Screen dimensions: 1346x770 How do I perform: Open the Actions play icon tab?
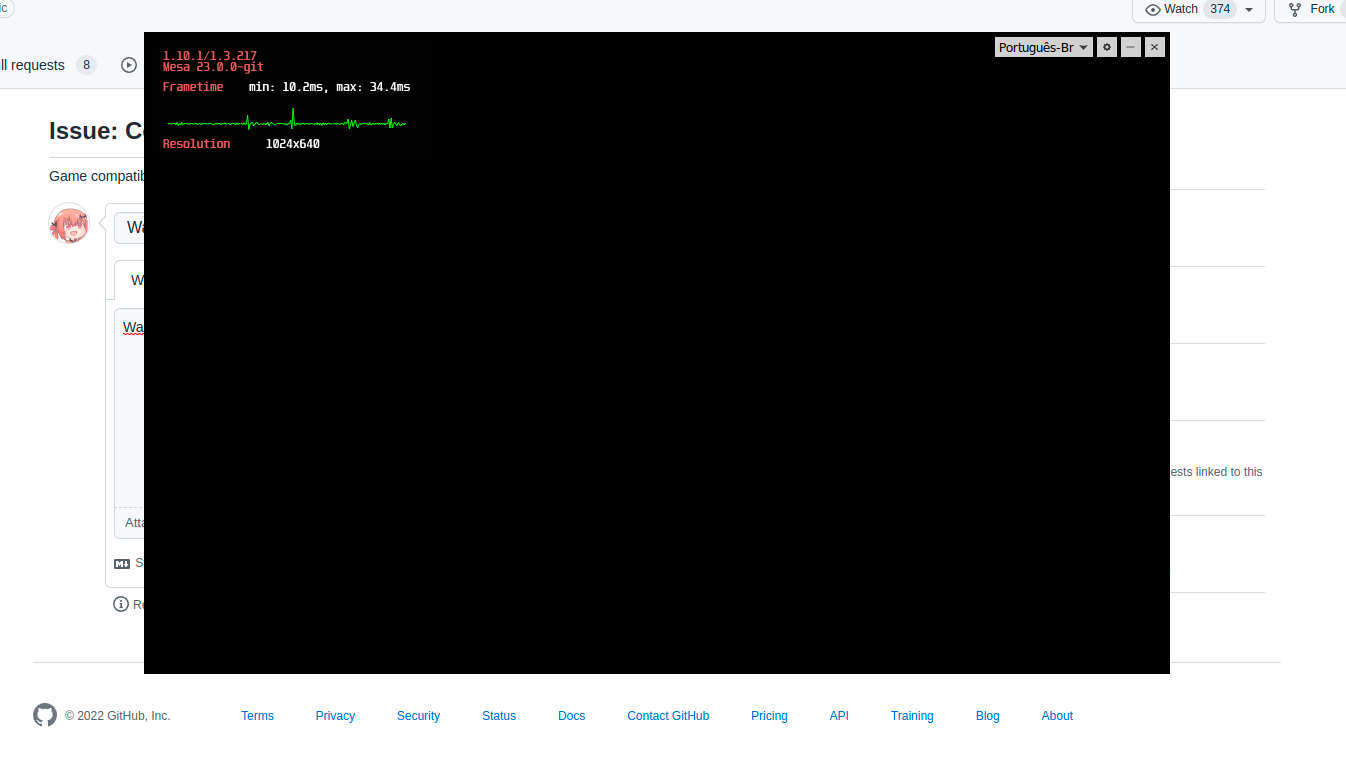tap(129, 65)
